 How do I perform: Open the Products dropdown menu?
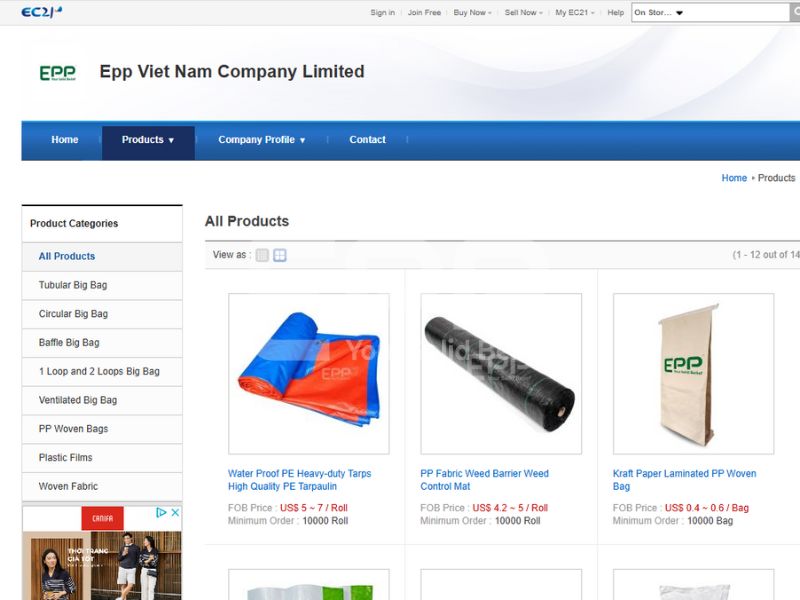point(148,140)
